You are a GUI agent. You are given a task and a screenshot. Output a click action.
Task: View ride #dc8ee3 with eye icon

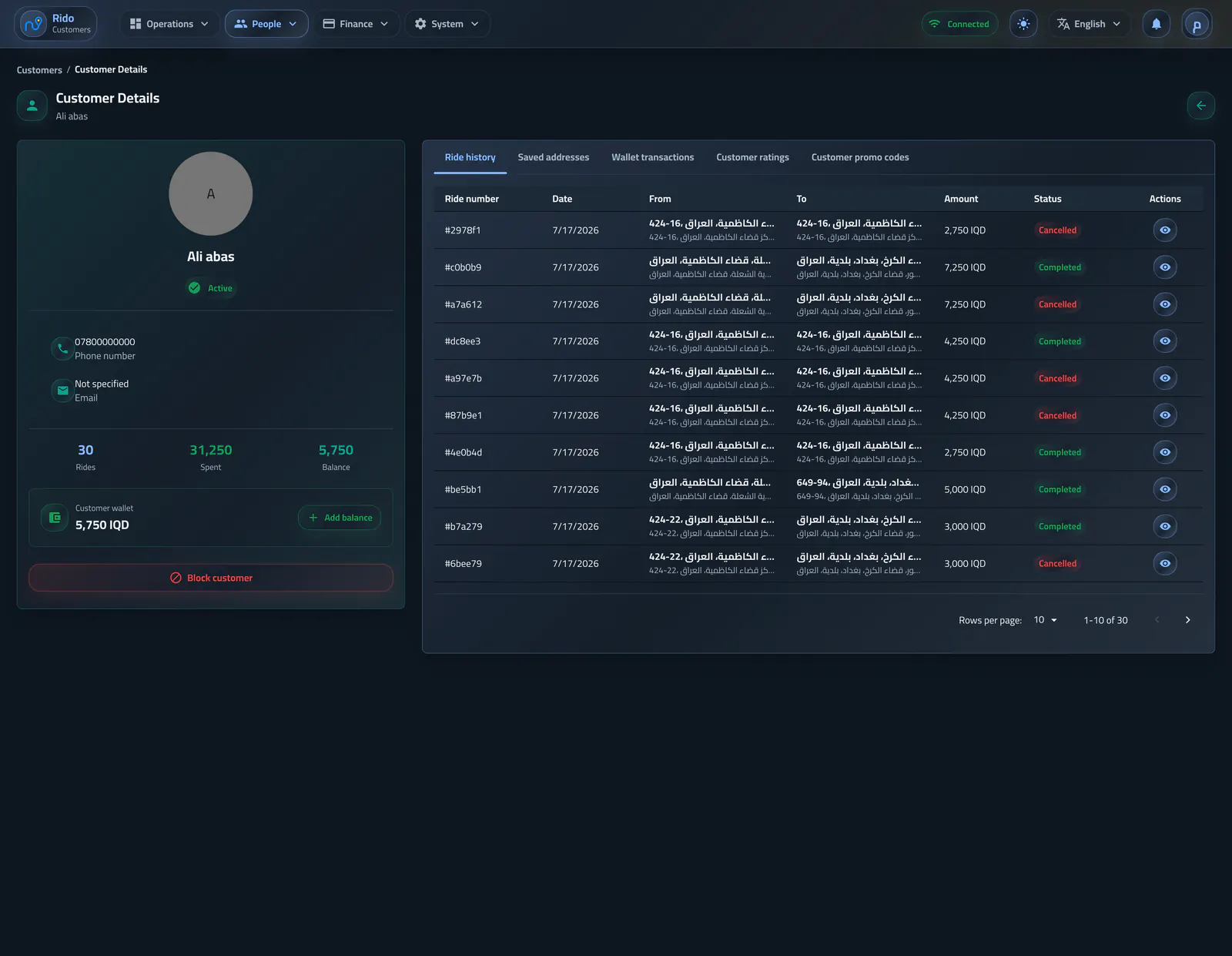pos(1165,341)
